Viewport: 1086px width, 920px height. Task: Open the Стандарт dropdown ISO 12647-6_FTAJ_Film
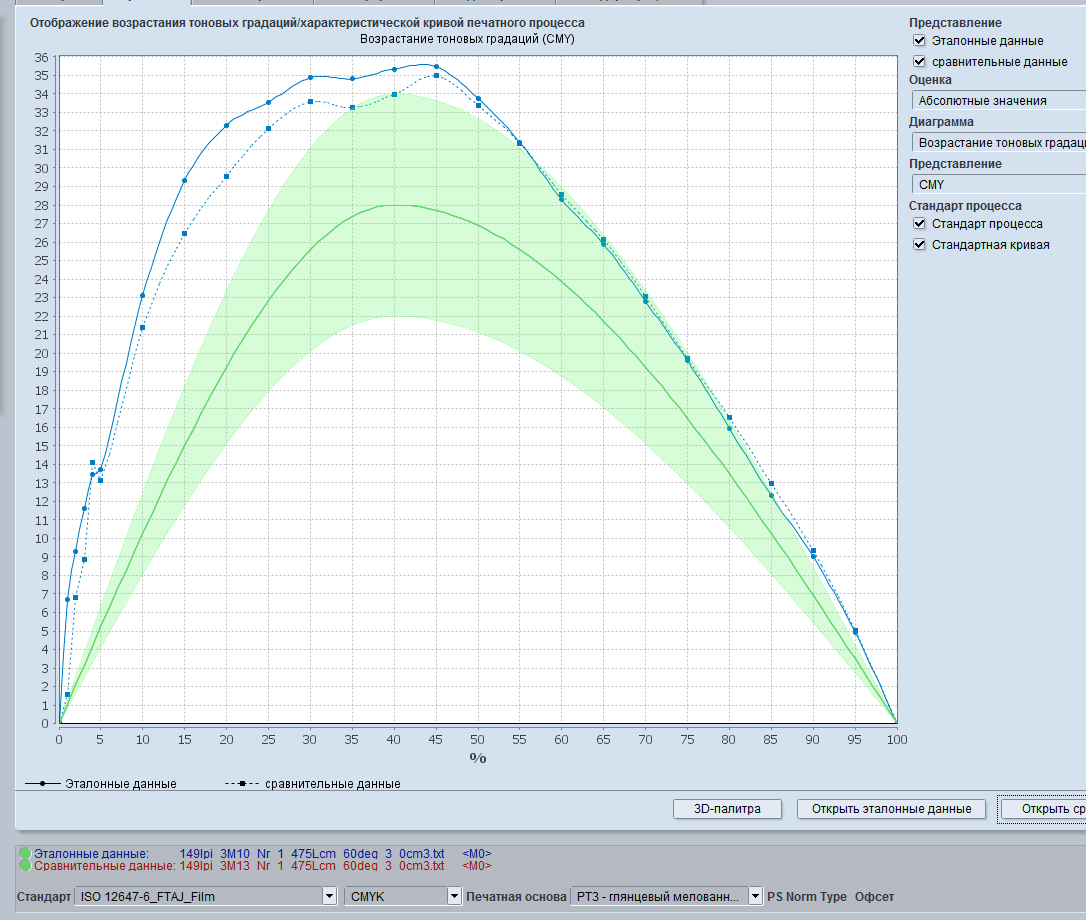pos(206,897)
